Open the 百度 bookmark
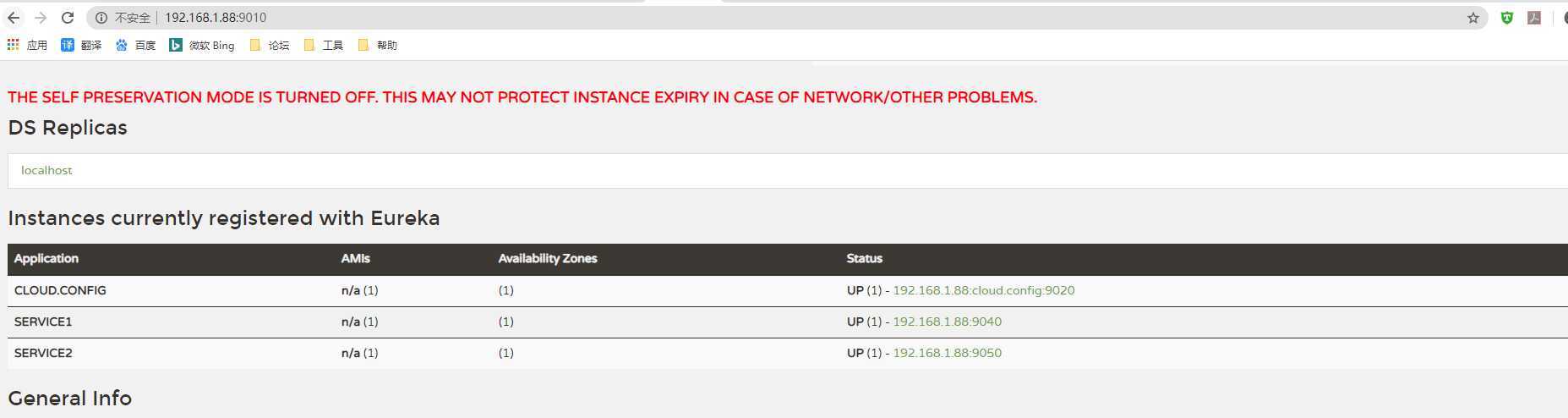The image size is (1568, 418). click(x=135, y=45)
